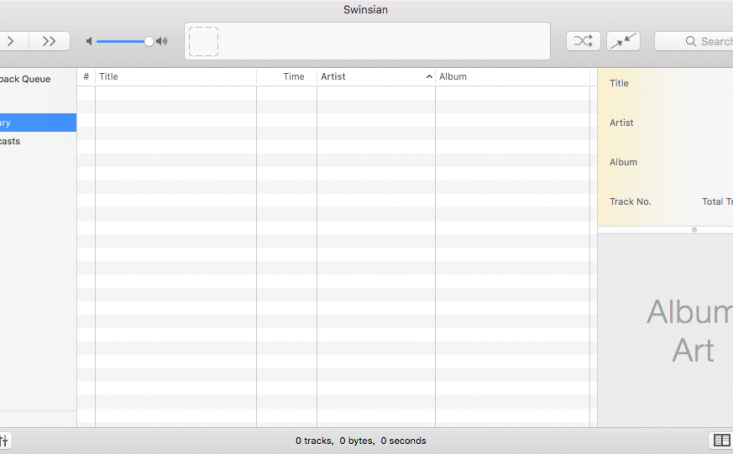
Task: Play using the single-arrow play button
Action: 13,41
